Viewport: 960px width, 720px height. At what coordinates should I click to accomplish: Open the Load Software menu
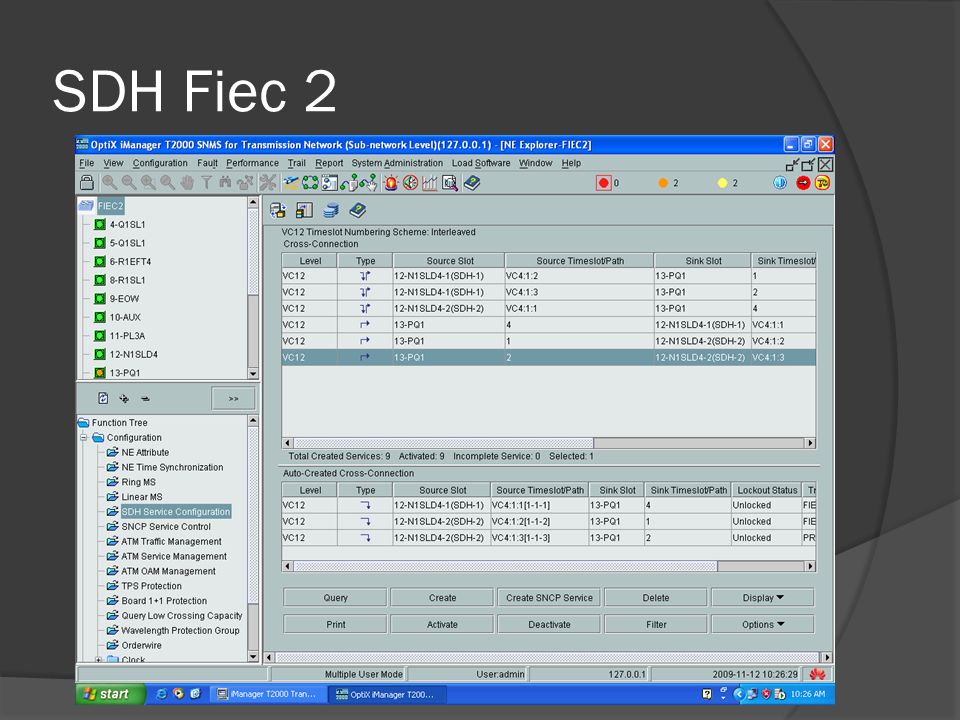pyautogui.click(x=481, y=163)
